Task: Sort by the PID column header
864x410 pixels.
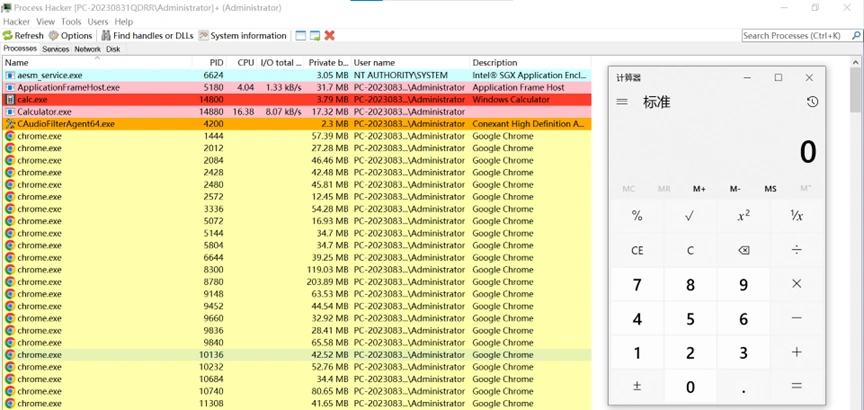Action: click(209, 62)
